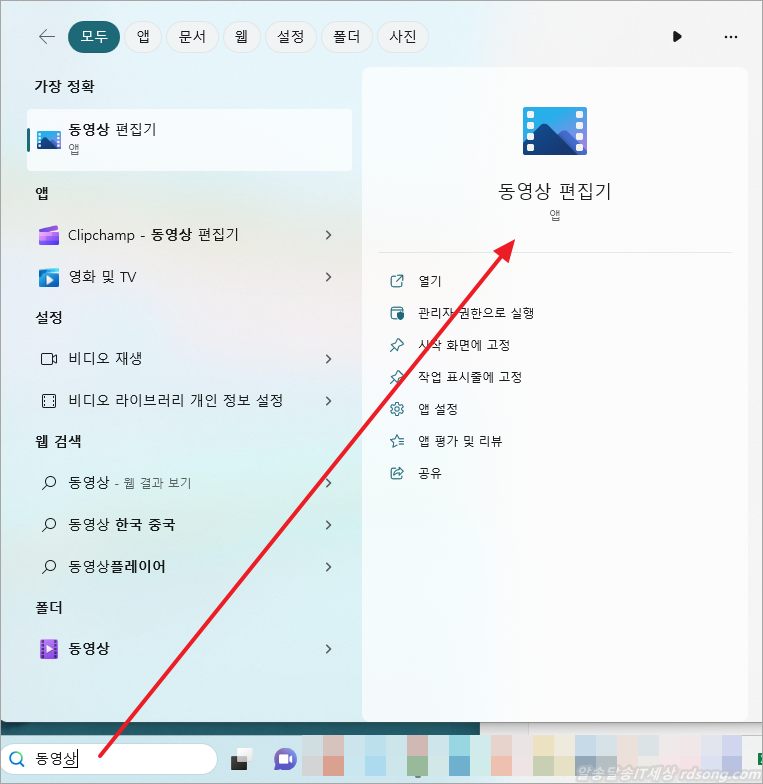This screenshot has height=784, width=763.
Task: Select the 사진 filter tab
Action: [x=403, y=37]
